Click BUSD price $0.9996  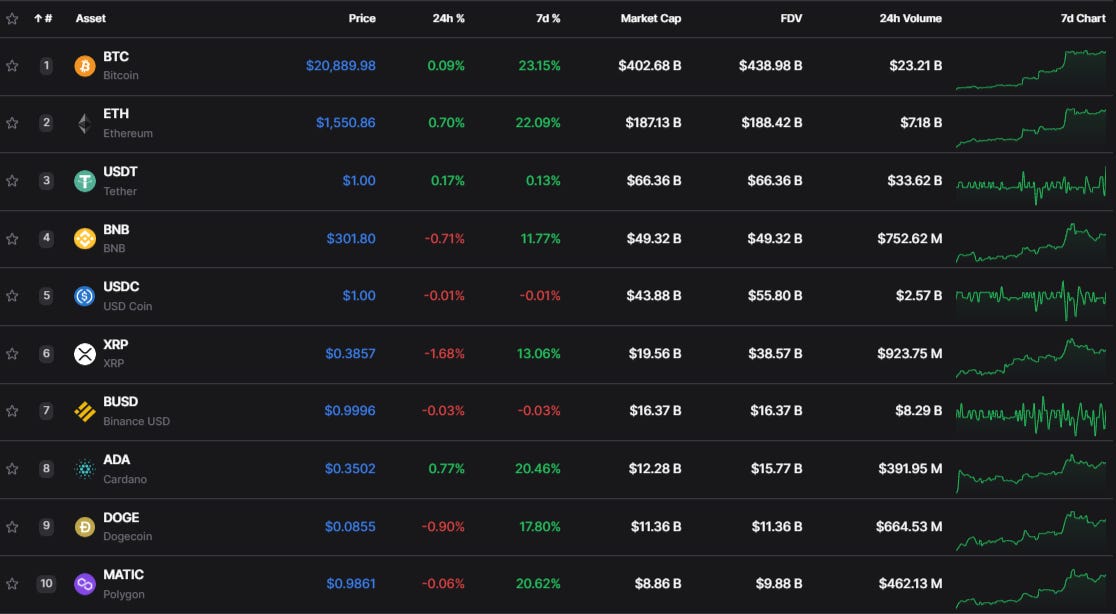point(350,411)
